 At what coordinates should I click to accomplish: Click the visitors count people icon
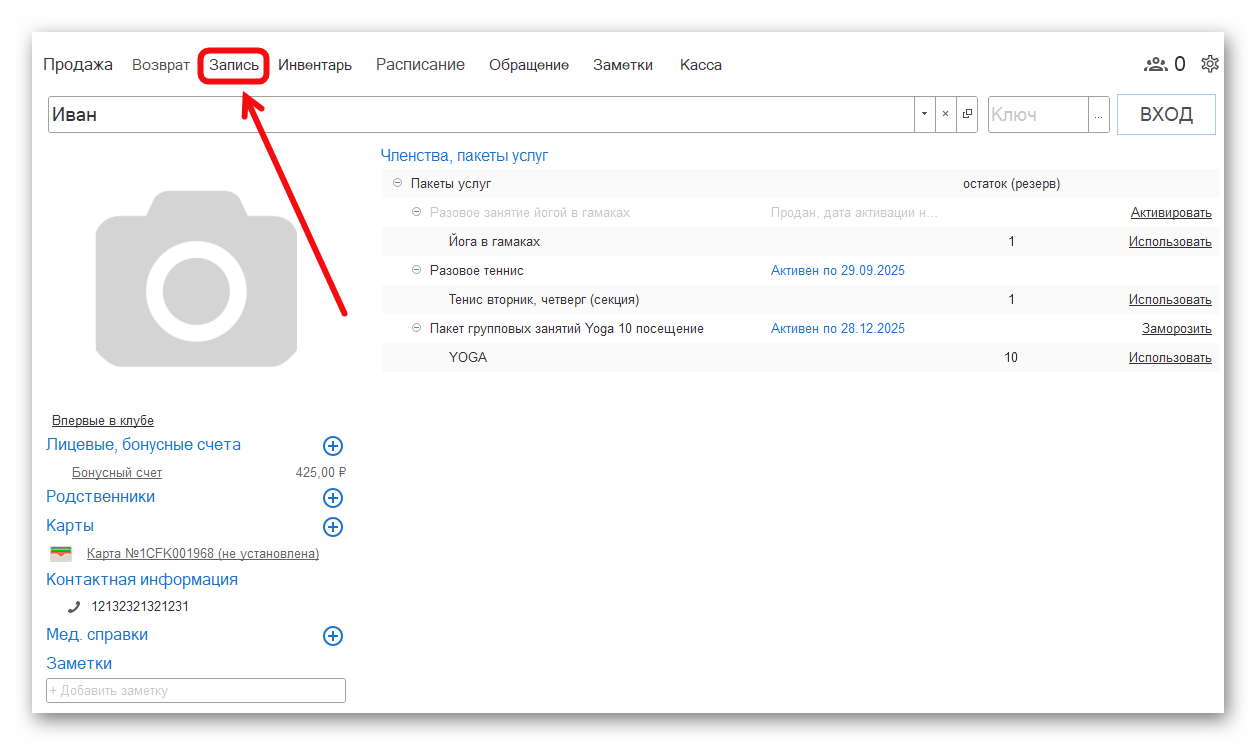coord(1155,64)
